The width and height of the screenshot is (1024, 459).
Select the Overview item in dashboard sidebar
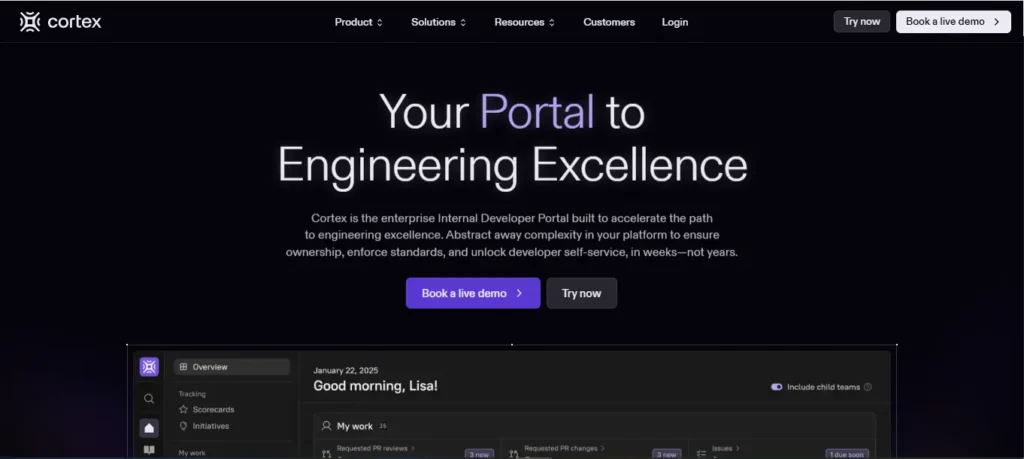[232, 367]
